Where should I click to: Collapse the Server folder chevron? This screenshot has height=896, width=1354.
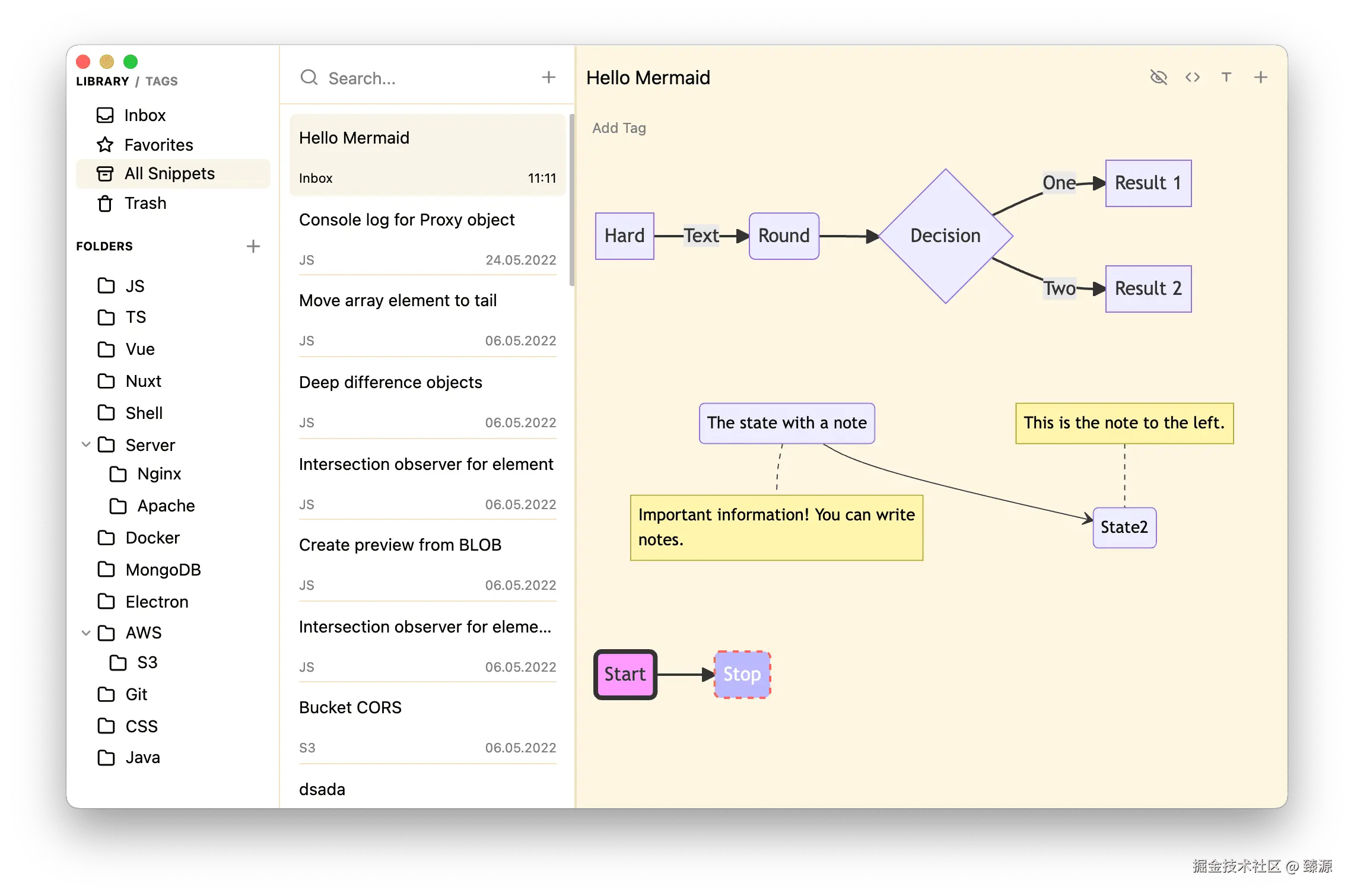point(86,444)
